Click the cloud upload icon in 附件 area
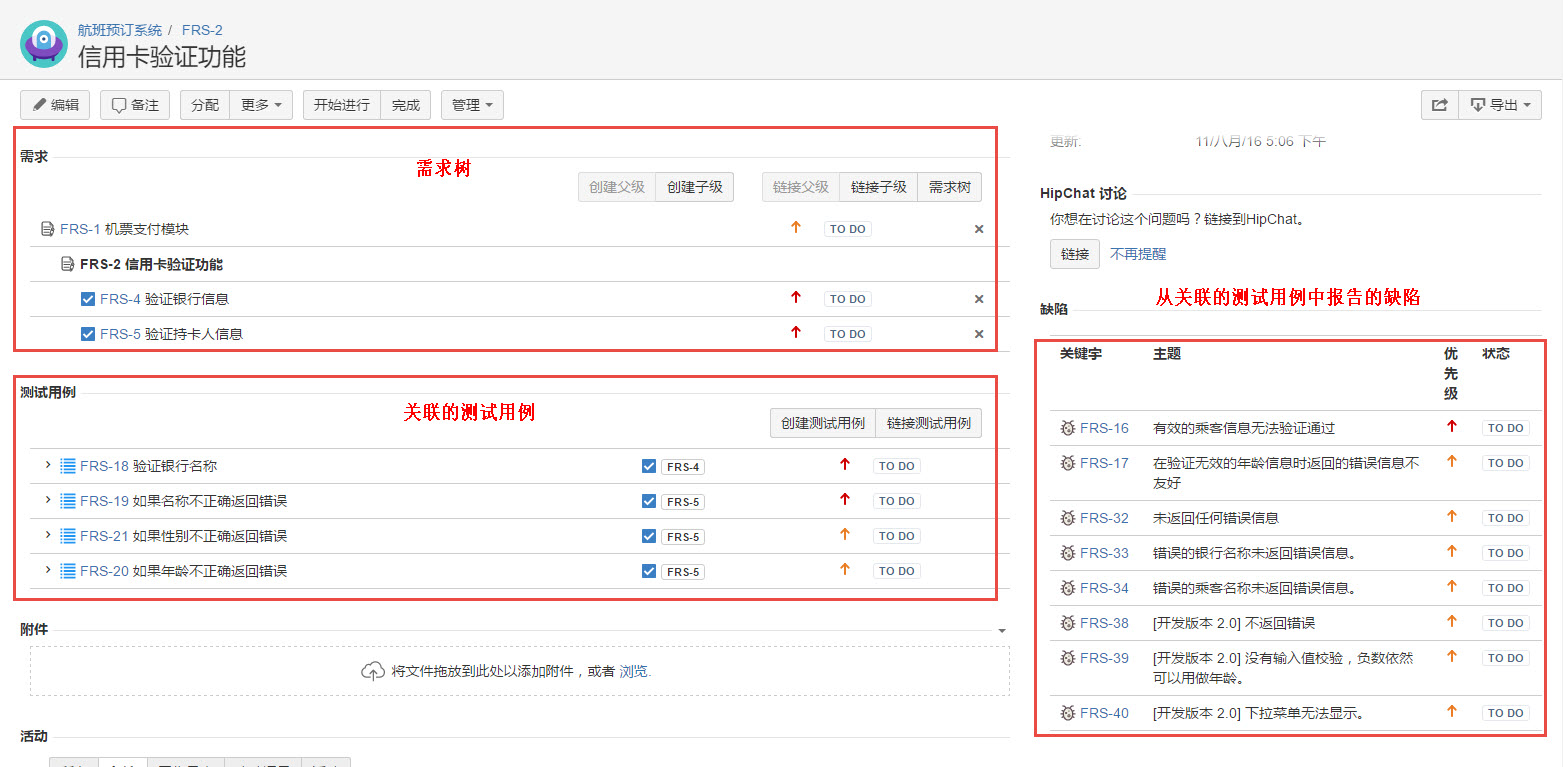 click(373, 671)
